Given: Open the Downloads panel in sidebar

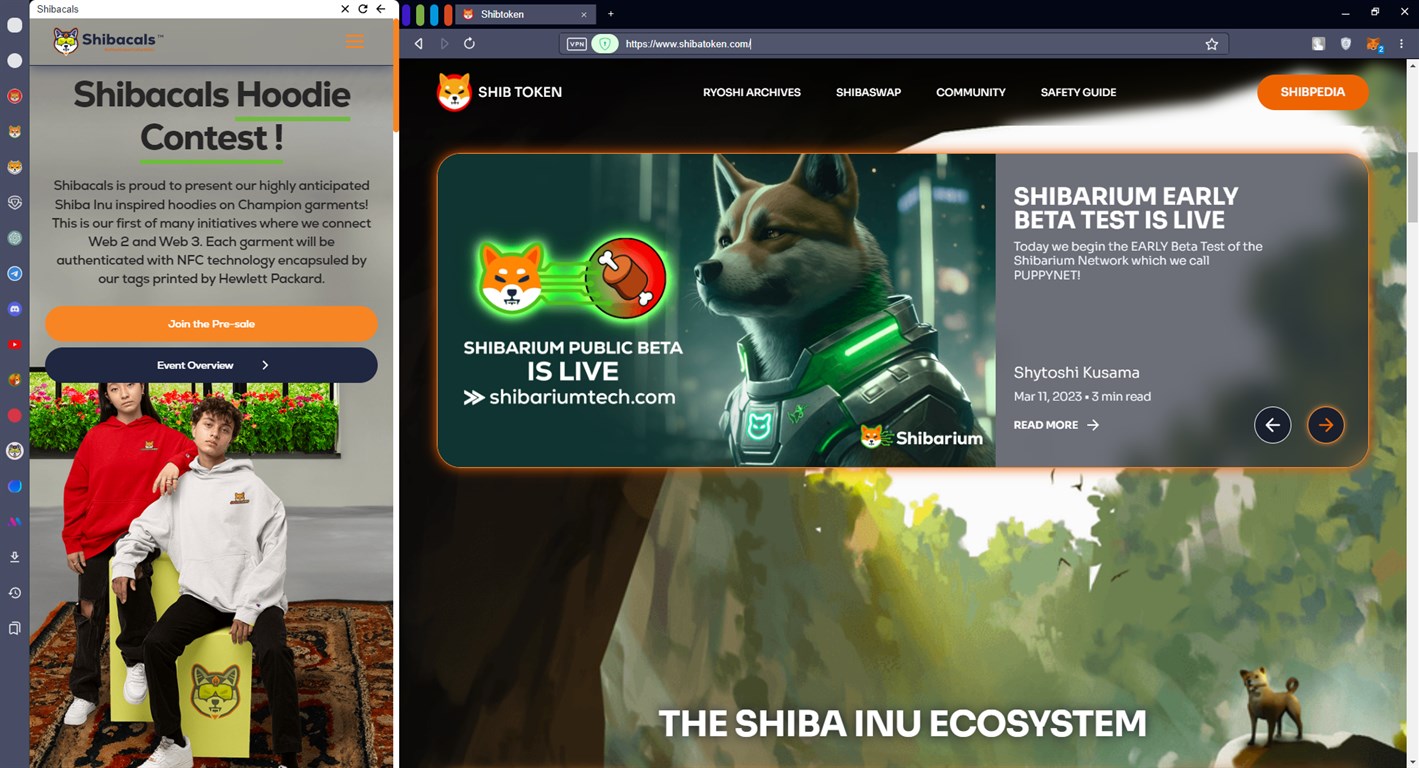Looking at the screenshot, I should 15,557.
